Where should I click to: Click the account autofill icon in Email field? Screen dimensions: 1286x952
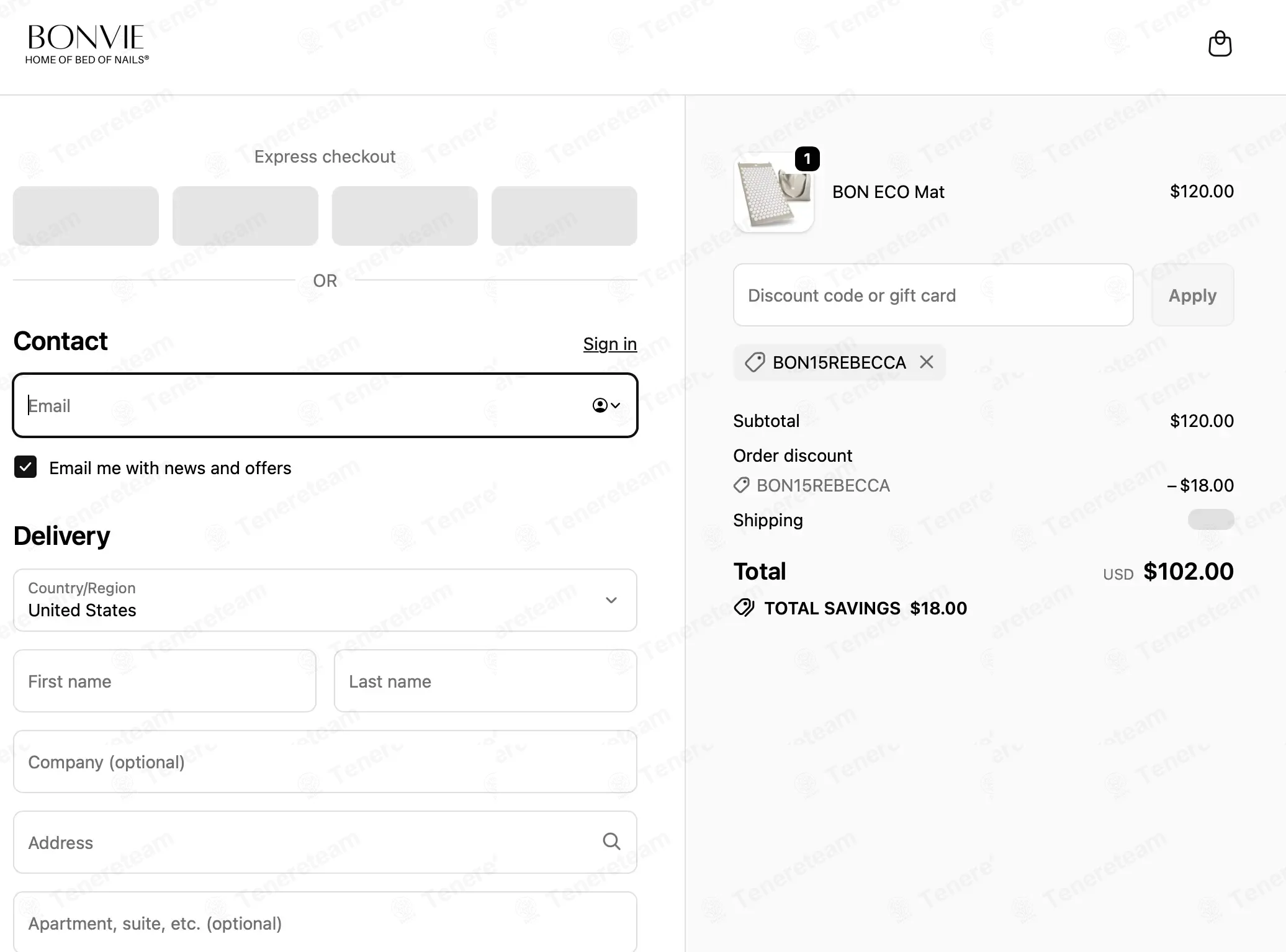606,405
